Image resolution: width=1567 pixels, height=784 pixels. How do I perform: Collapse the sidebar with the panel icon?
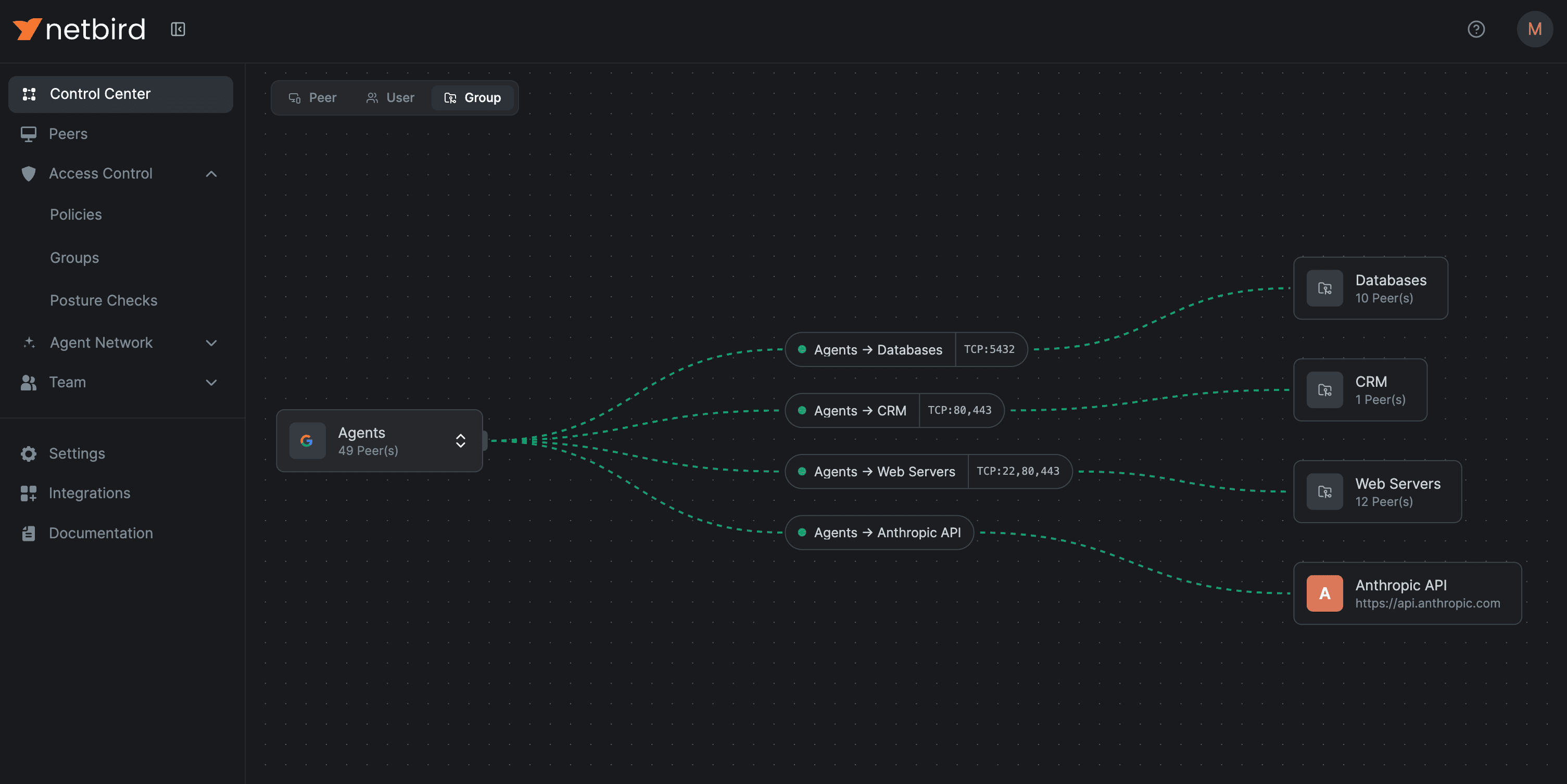click(x=178, y=29)
